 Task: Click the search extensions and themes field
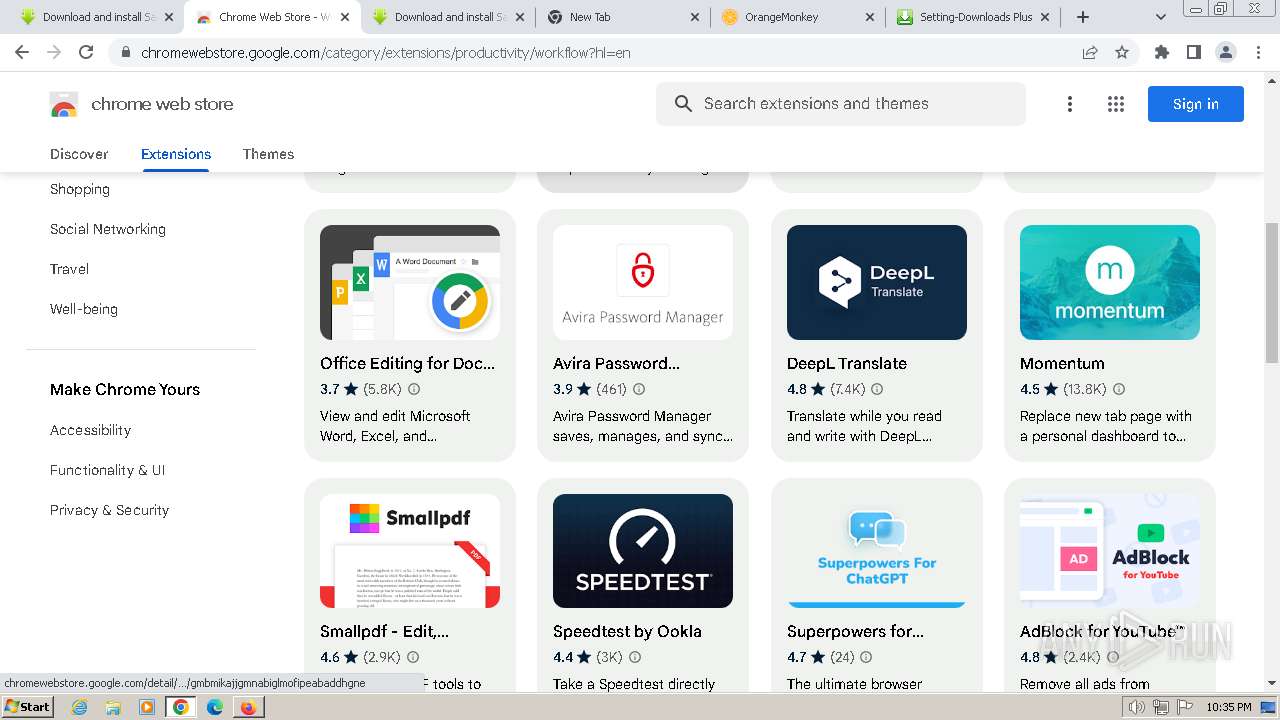tap(841, 104)
